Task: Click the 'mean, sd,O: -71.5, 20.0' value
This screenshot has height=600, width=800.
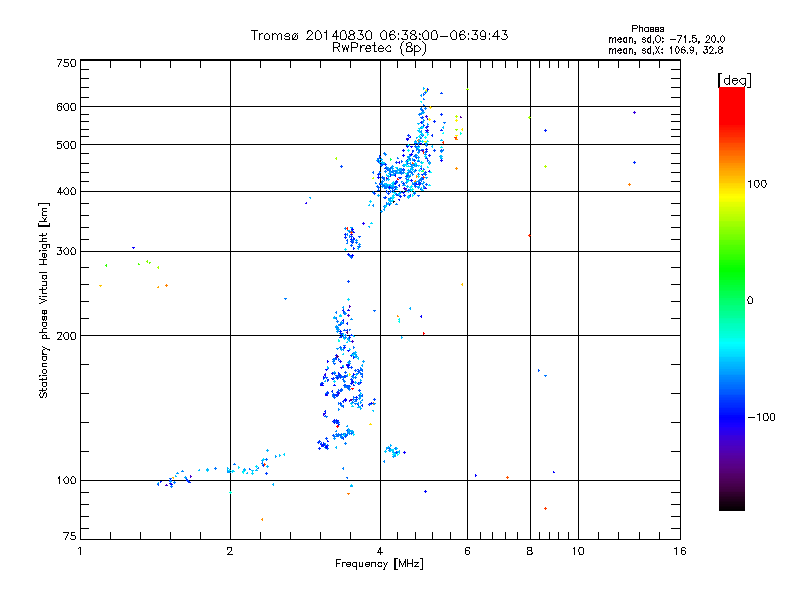Action: (x=666, y=39)
